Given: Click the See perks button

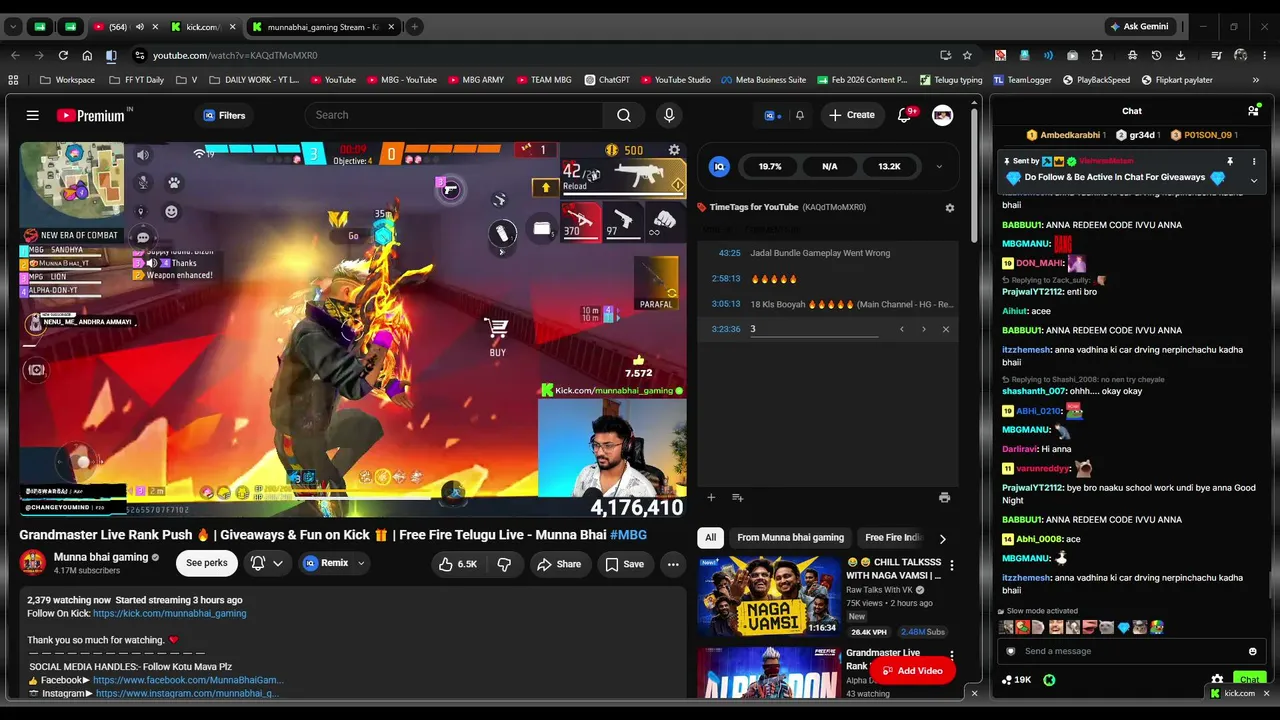Looking at the screenshot, I should (x=207, y=563).
